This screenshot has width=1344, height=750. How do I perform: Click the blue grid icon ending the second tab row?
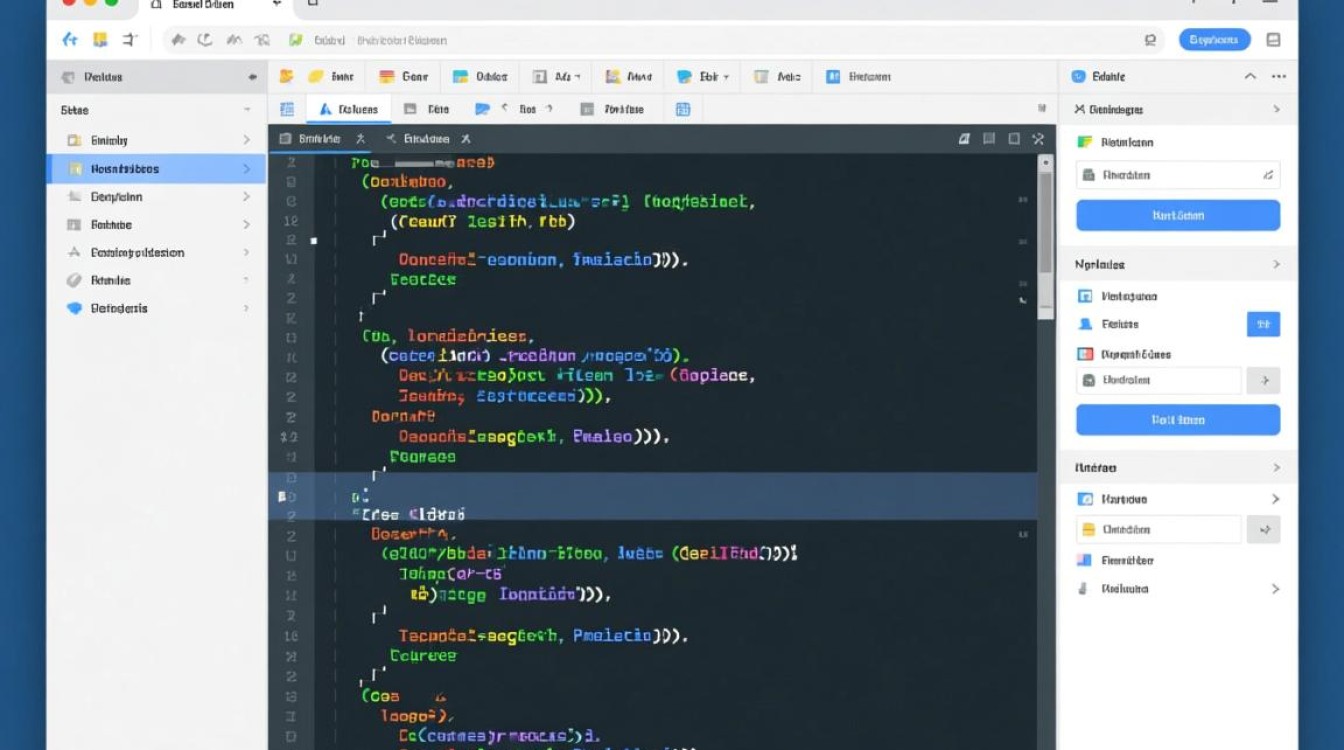click(683, 109)
